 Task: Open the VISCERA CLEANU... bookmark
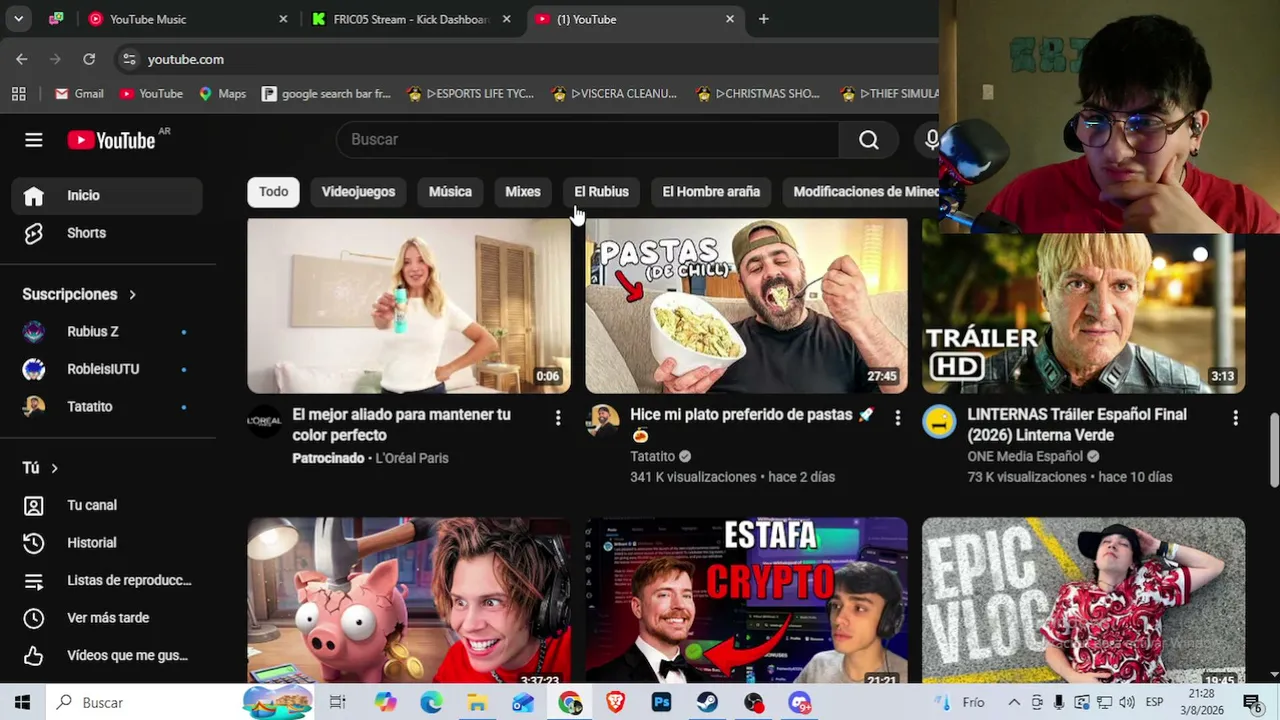(613, 93)
